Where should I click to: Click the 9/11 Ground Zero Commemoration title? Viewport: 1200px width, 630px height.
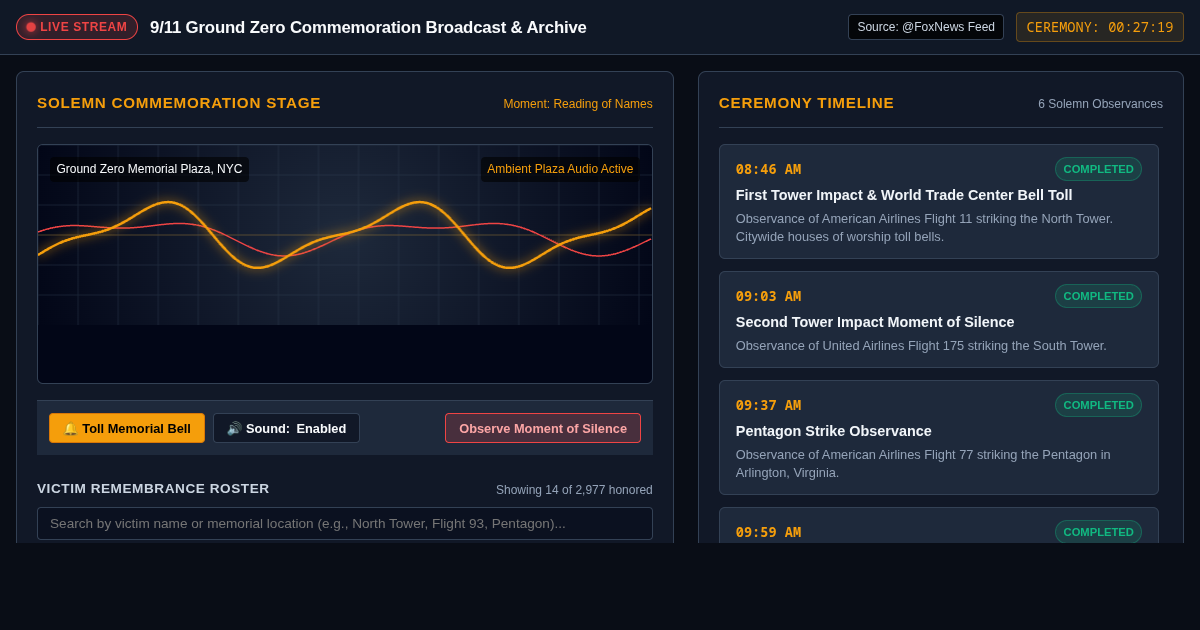click(368, 28)
